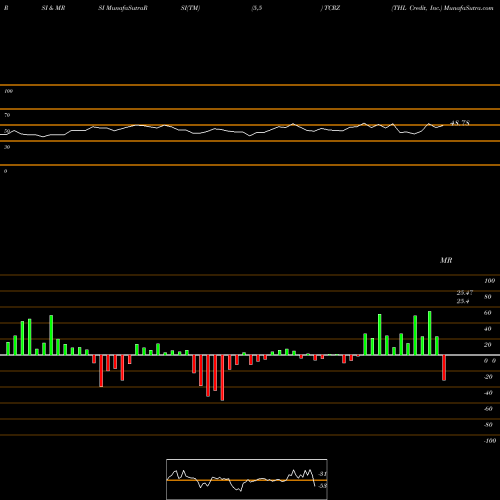Click the 'TCRZ' ticker symbol text

tap(332, 8)
